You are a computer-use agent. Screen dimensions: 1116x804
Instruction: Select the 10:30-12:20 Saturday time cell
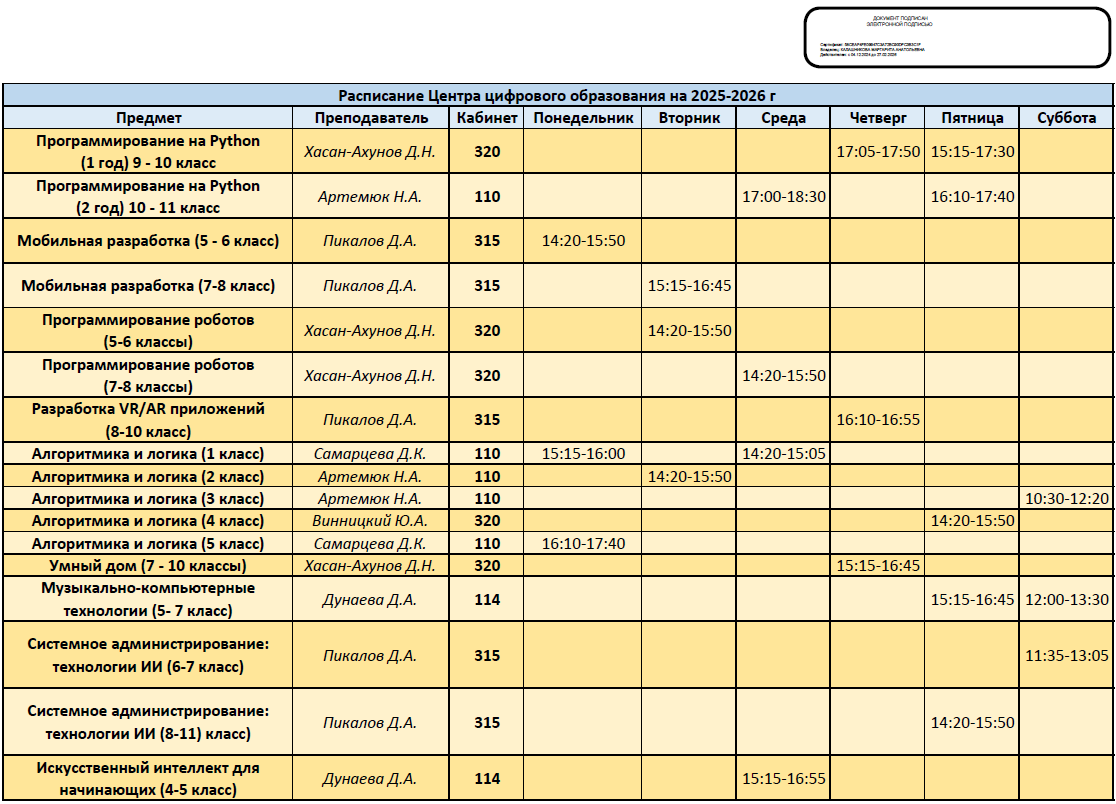pyautogui.click(x=1066, y=499)
